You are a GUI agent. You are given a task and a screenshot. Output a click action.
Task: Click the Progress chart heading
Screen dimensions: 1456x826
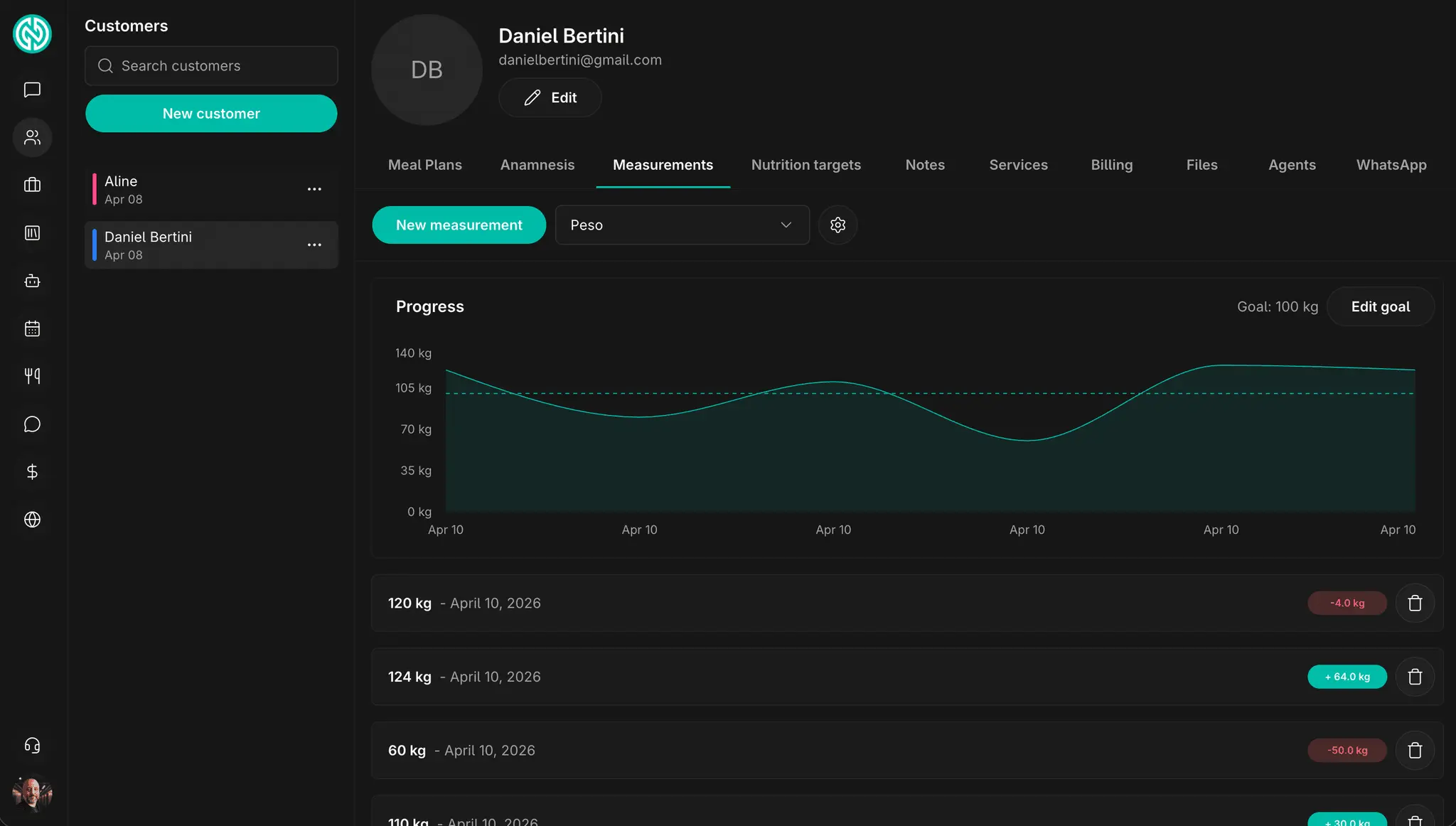point(429,306)
